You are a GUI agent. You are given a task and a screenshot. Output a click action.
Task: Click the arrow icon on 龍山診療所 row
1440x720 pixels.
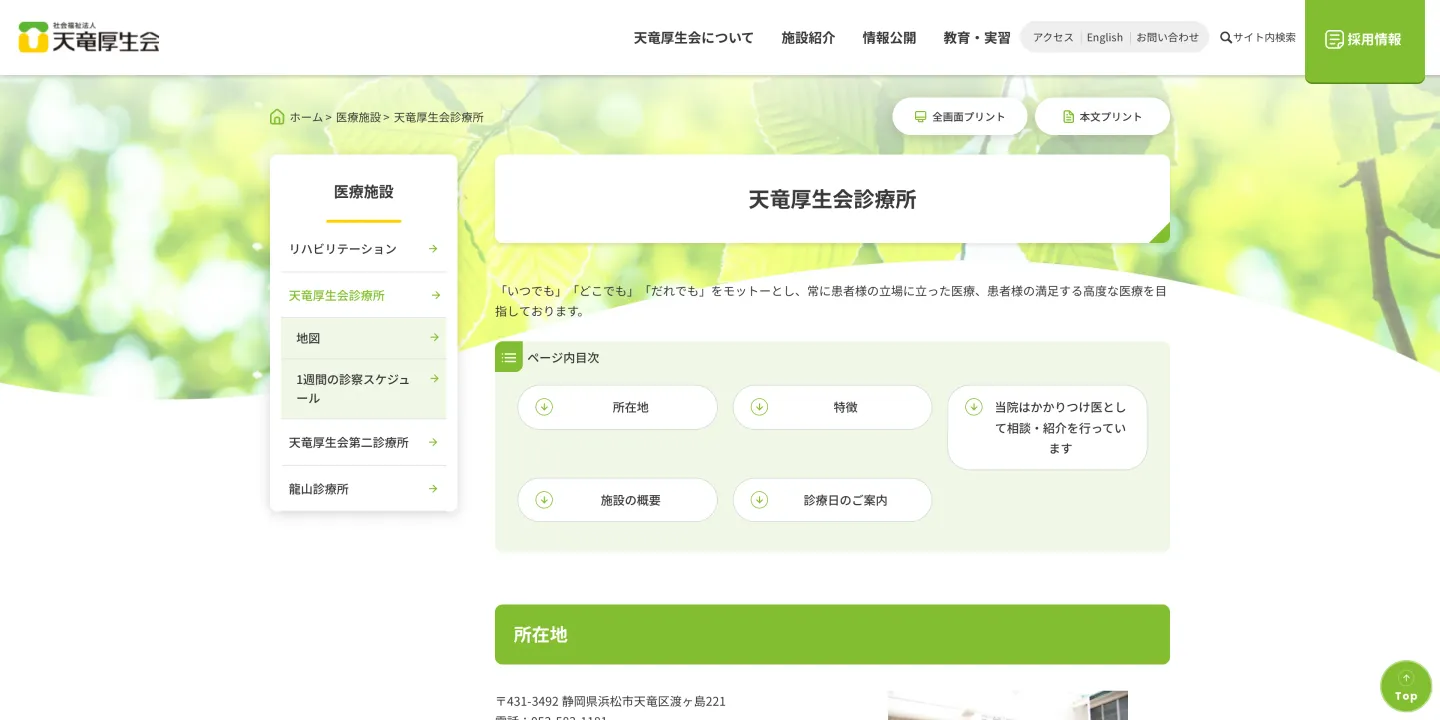tap(433, 489)
